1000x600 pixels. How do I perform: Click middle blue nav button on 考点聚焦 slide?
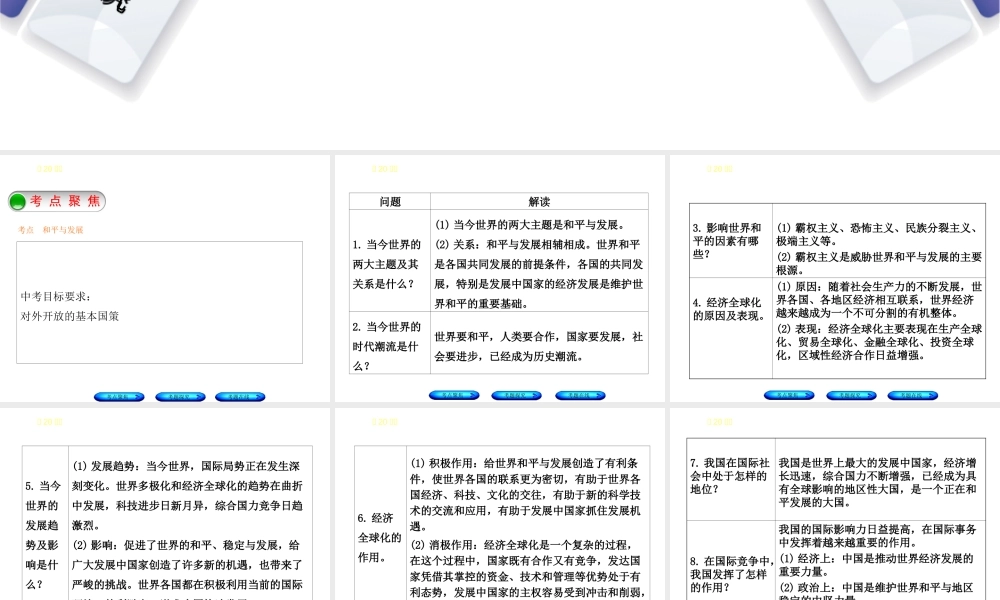[180, 397]
